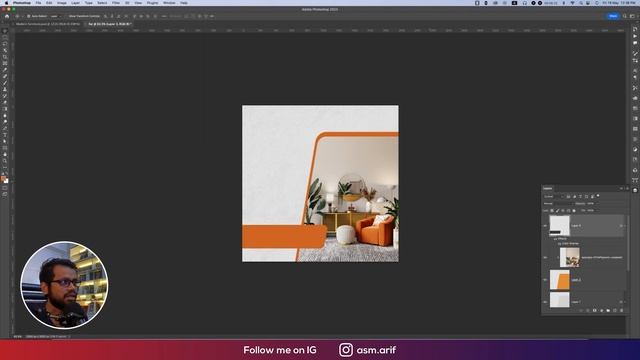Viewport: 640px width, 360px height.
Task: Switch to the Modern furniture document tab
Action: coord(48,24)
